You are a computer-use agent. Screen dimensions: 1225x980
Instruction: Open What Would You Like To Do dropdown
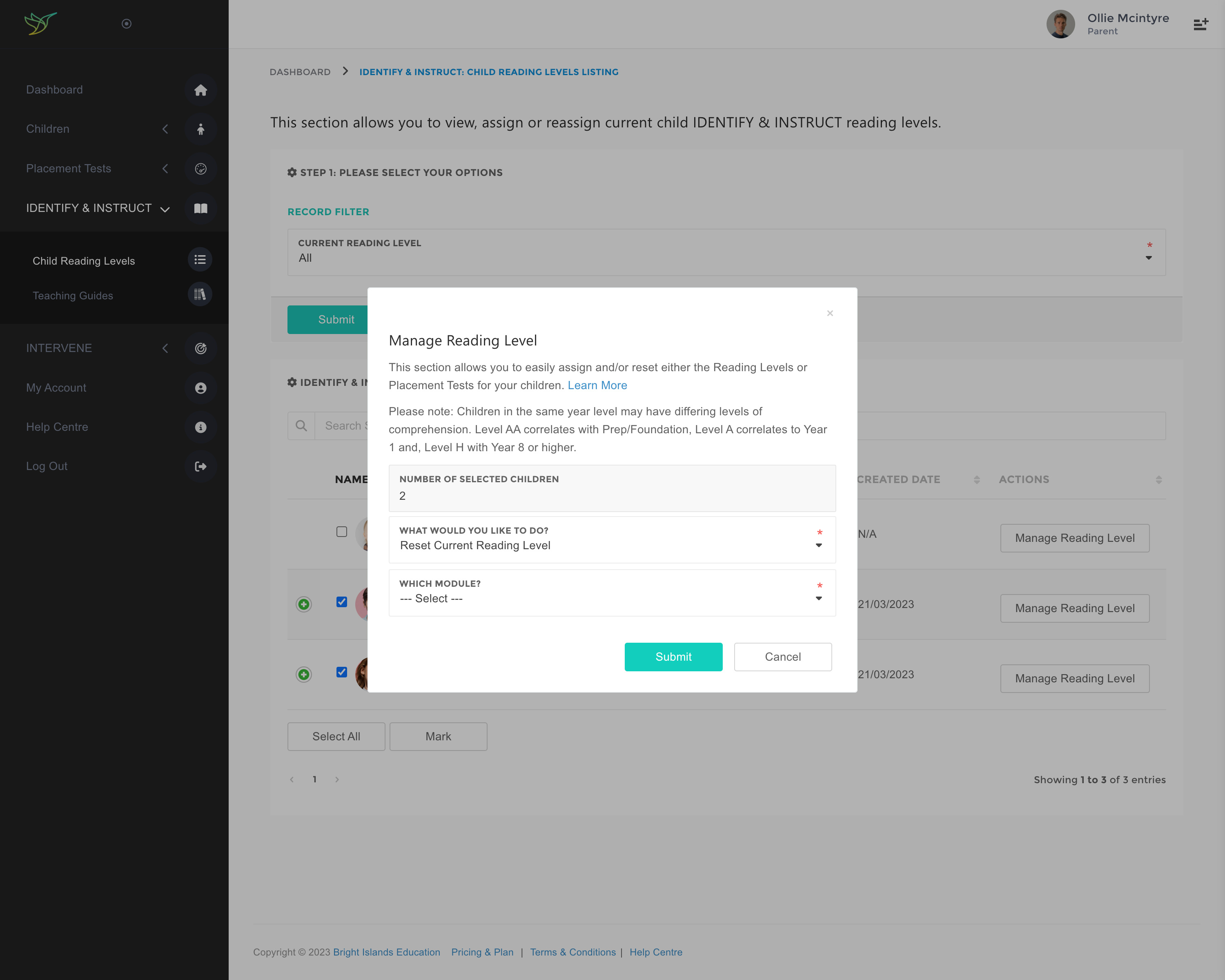[611, 545]
